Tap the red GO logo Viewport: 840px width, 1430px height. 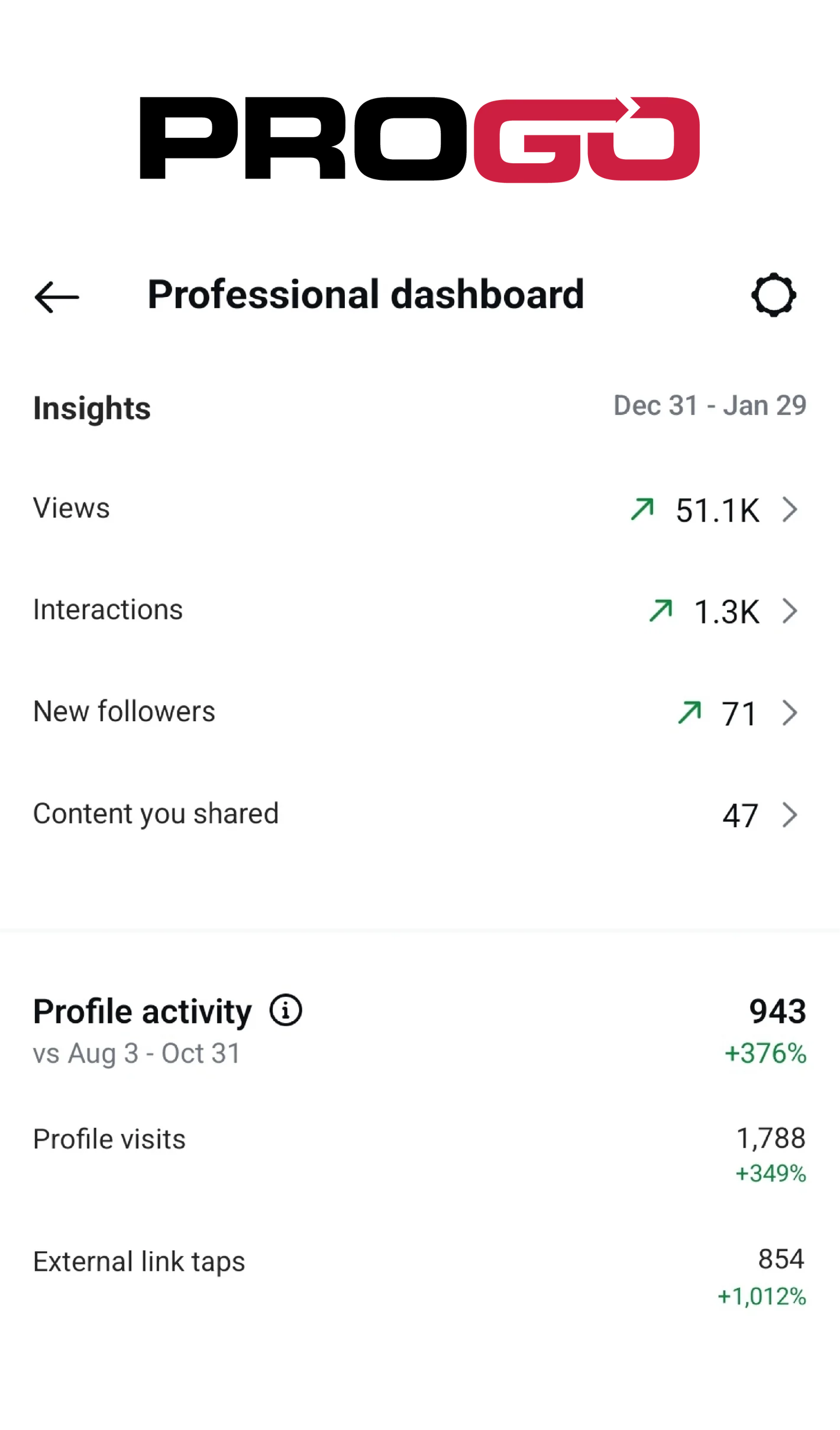pyautogui.click(x=586, y=140)
